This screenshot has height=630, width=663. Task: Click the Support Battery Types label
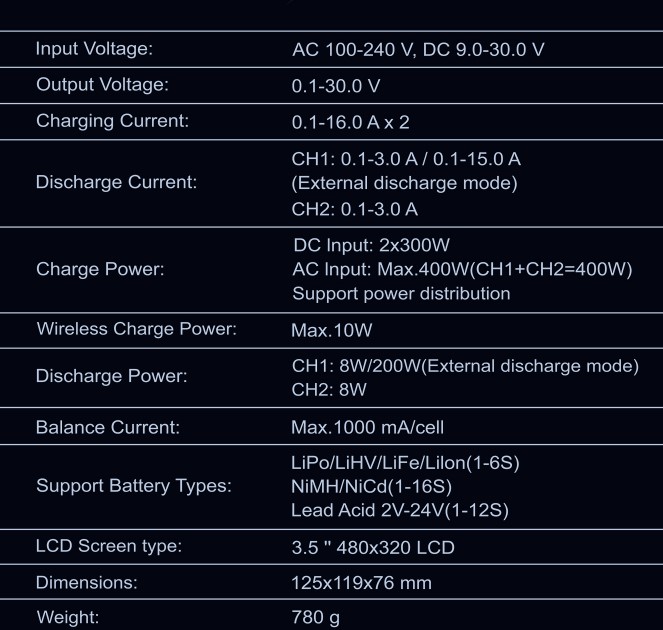133,486
